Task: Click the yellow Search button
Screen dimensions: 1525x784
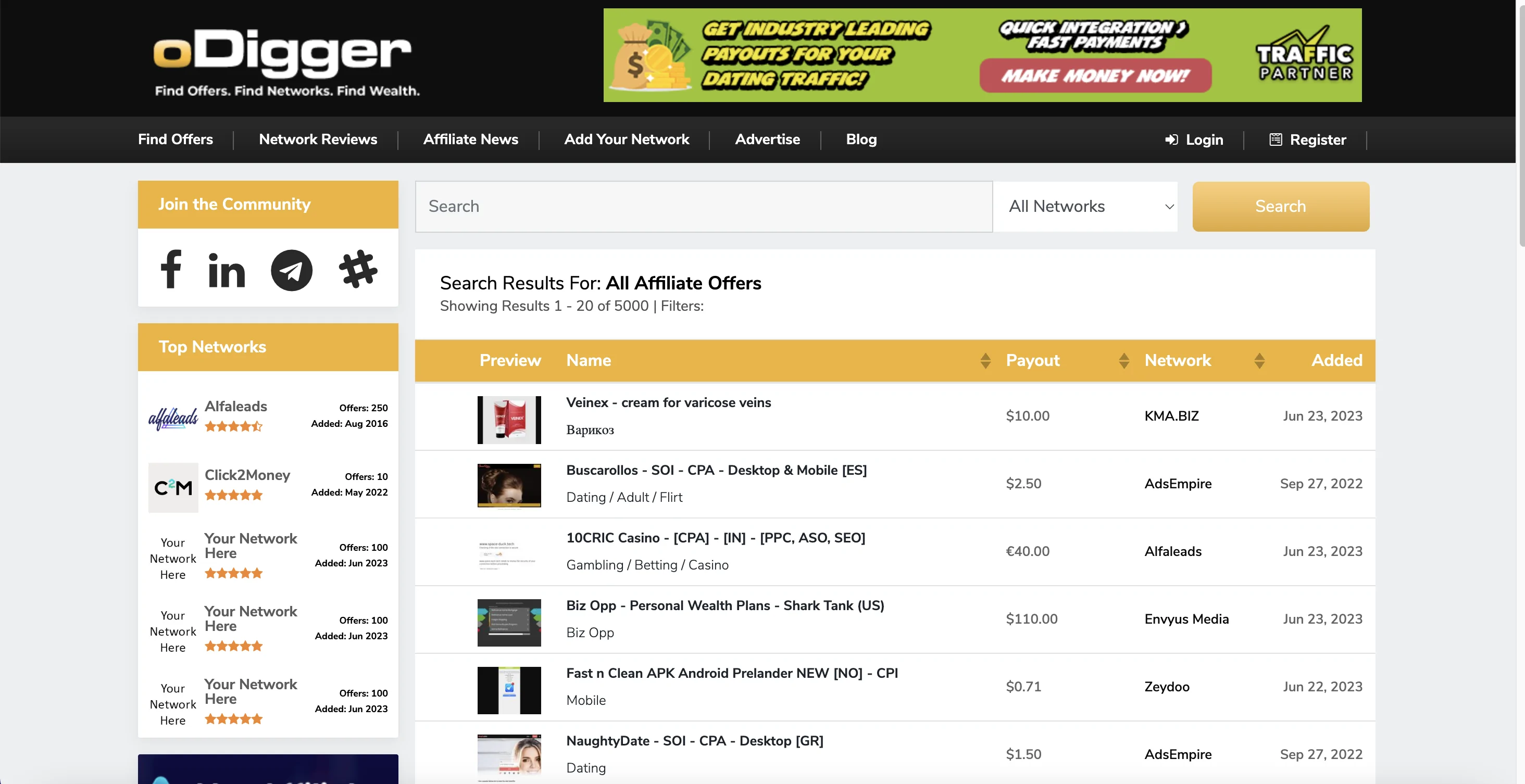Action: 1281,207
